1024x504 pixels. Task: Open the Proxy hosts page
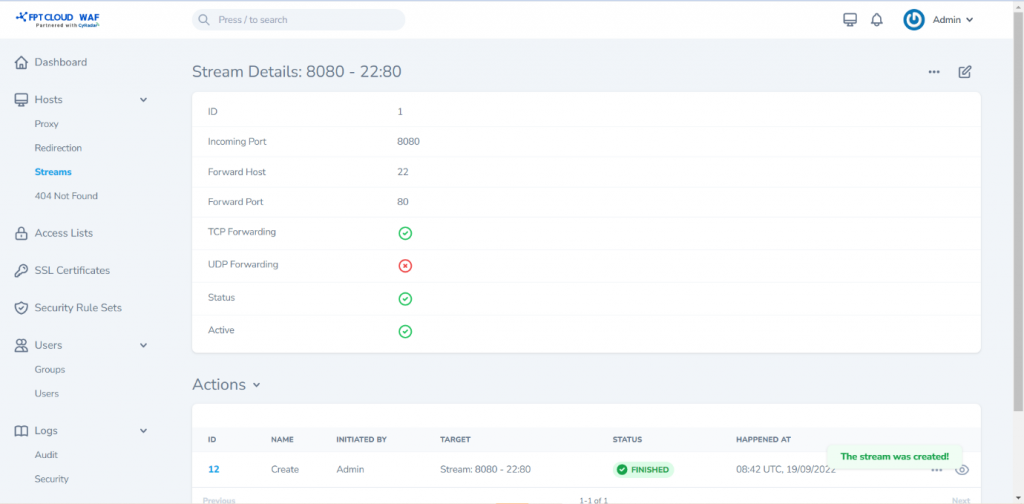tap(47, 124)
